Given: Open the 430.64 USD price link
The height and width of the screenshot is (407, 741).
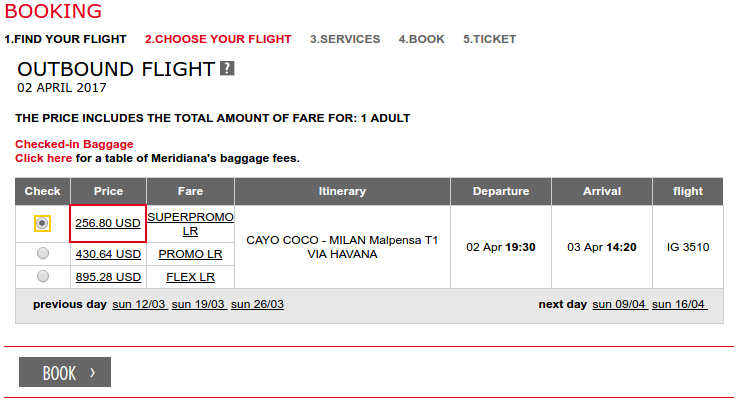Looking at the screenshot, I should (108, 254).
